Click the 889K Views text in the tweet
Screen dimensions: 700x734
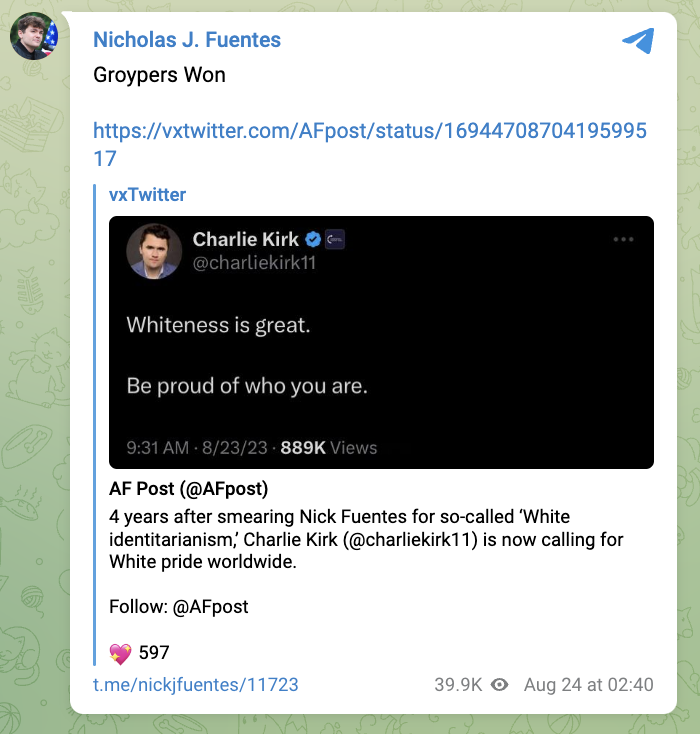pos(328,448)
